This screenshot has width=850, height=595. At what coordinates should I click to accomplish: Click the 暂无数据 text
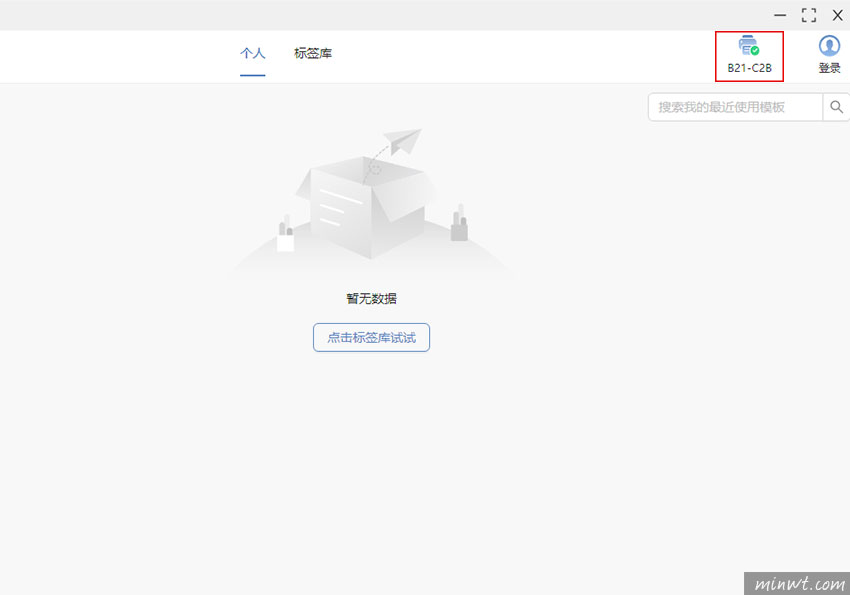tap(371, 299)
